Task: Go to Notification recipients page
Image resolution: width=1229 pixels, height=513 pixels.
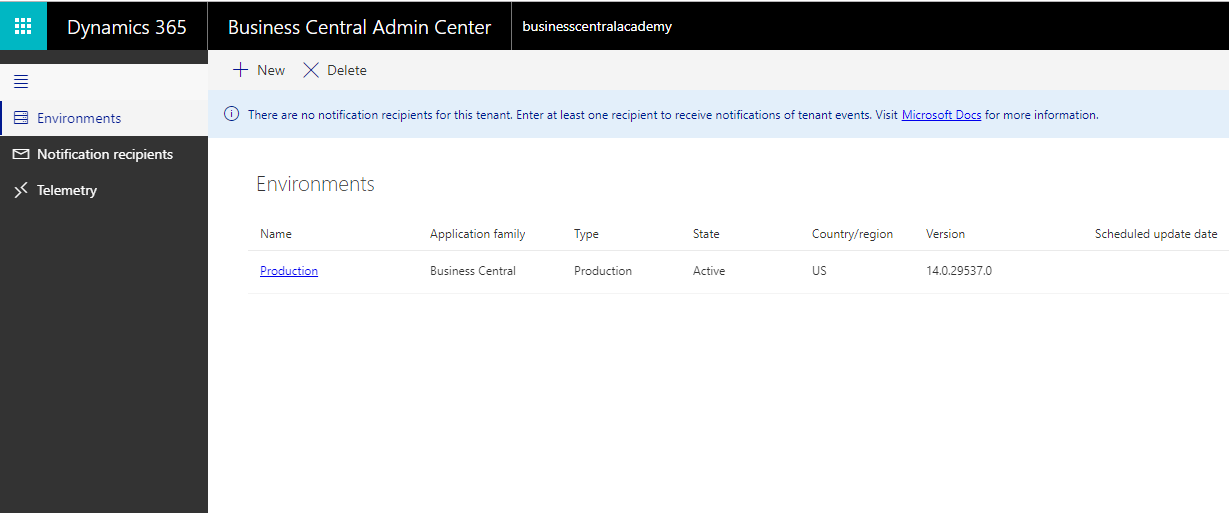Action: [105, 154]
